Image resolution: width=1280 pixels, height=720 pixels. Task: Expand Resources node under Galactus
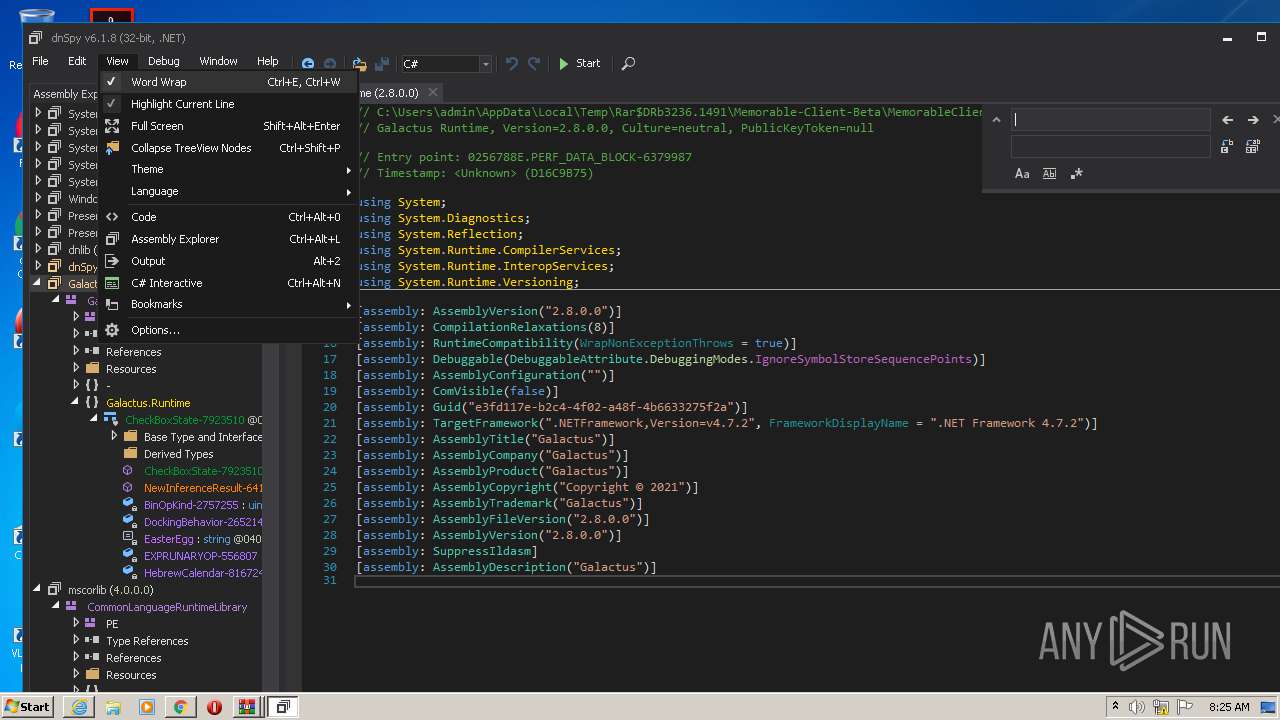75,368
